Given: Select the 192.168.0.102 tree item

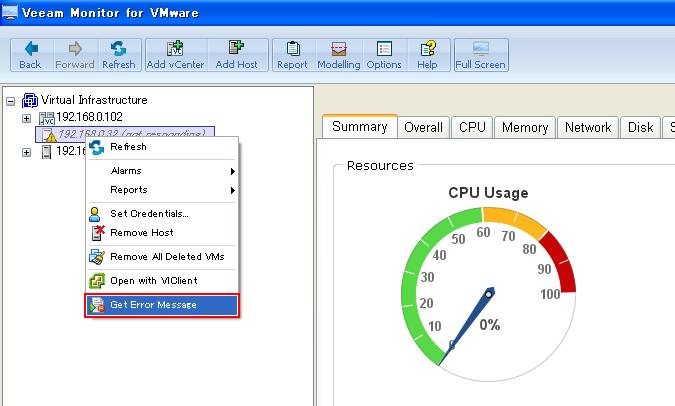Looking at the screenshot, I should click(x=89, y=117).
